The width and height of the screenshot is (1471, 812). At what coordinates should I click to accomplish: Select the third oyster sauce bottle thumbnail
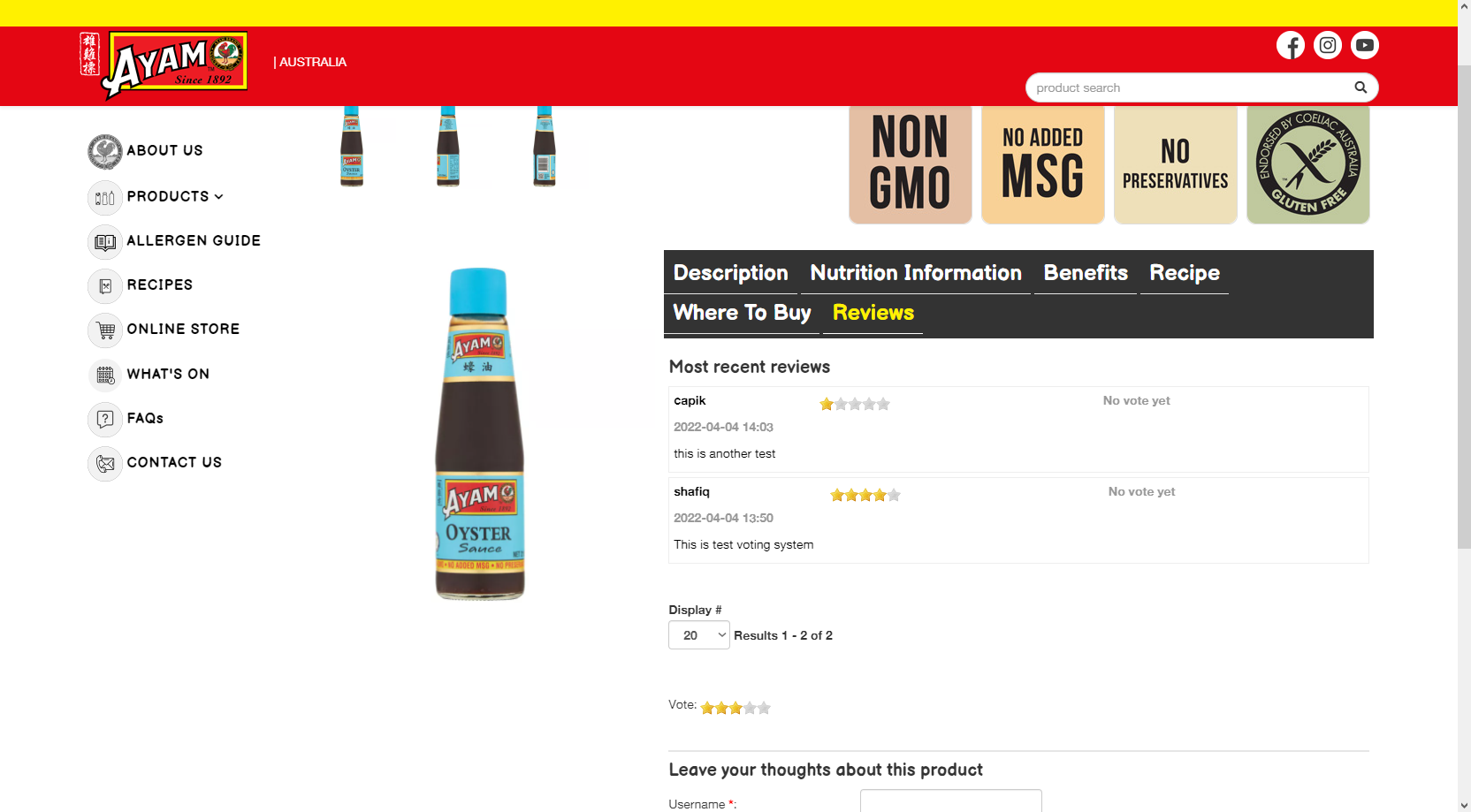[x=545, y=147]
